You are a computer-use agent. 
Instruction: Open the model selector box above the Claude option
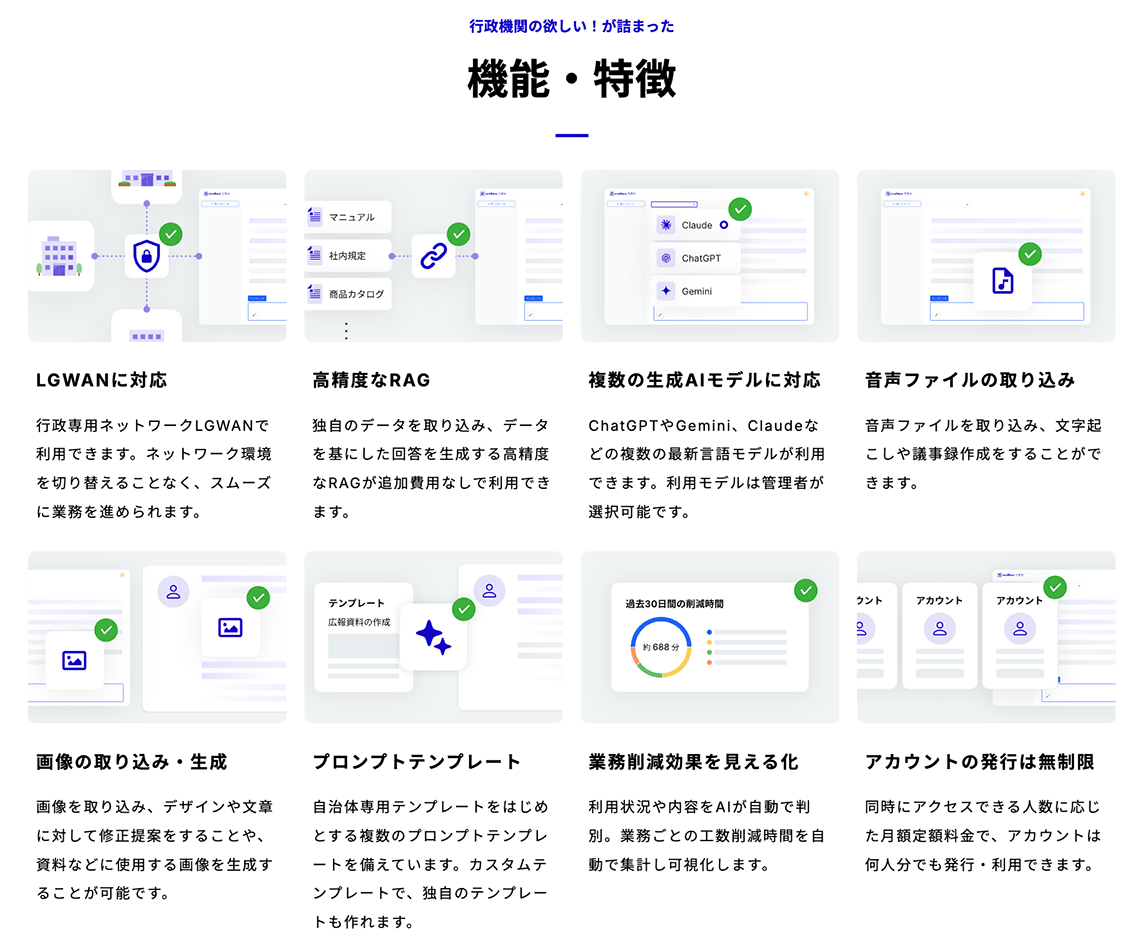click(673, 204)
